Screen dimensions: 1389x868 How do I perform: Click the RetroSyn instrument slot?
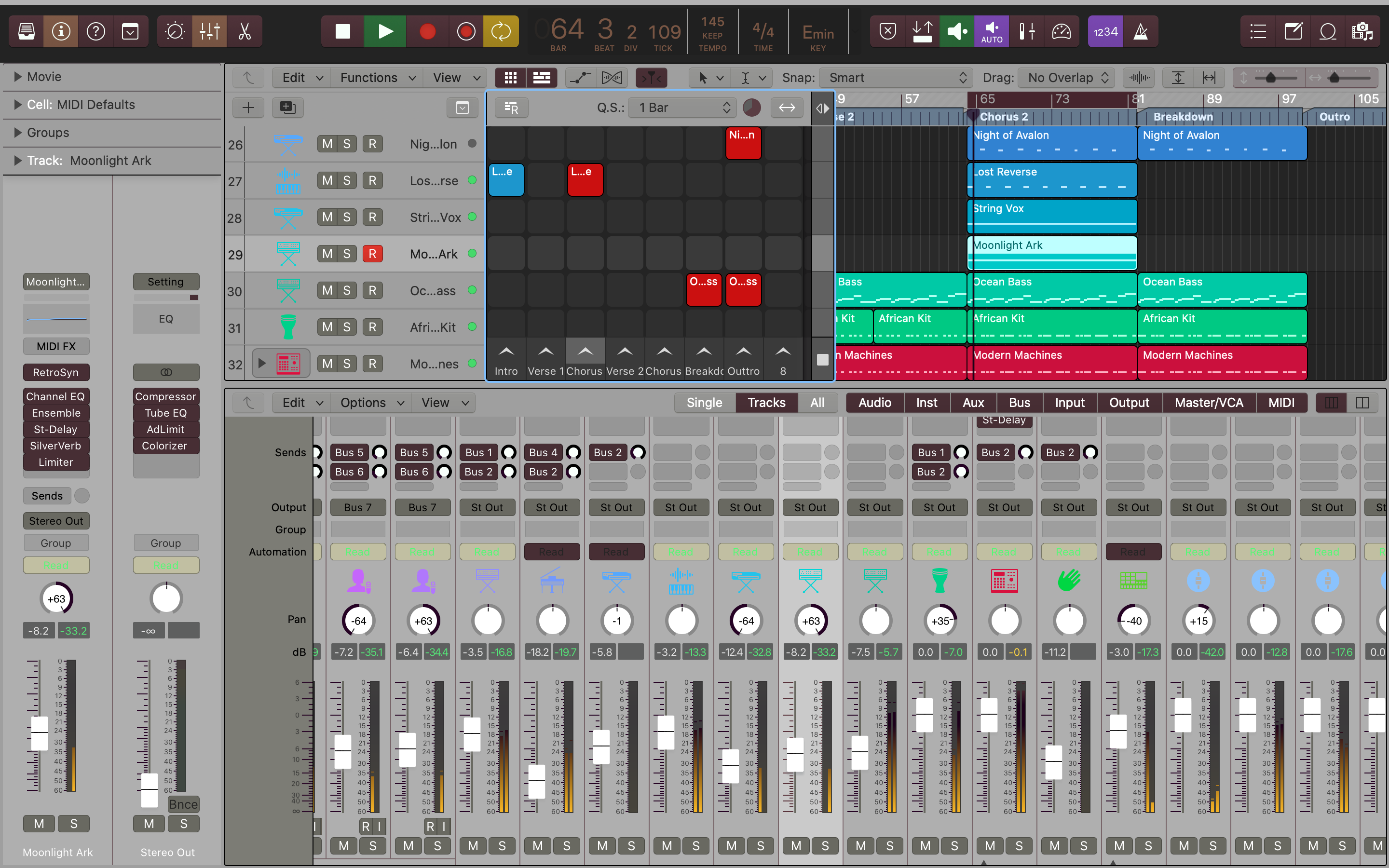pyautogui.click(x=55, y=372)
